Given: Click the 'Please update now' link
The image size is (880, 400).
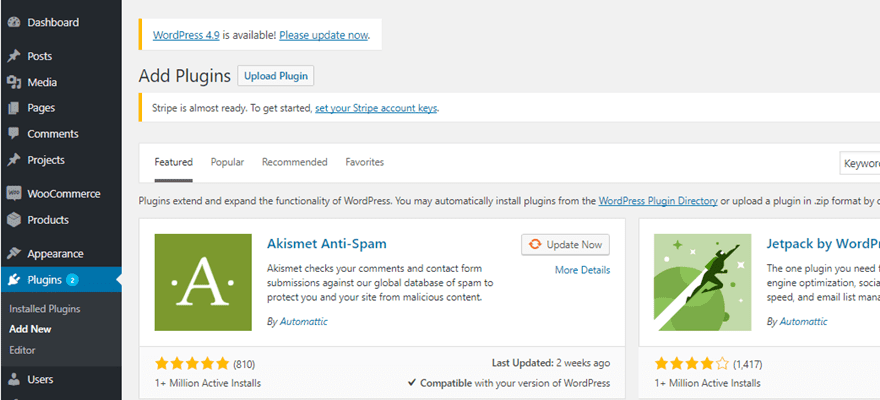Looking at the screenshot, I should 323,35.
